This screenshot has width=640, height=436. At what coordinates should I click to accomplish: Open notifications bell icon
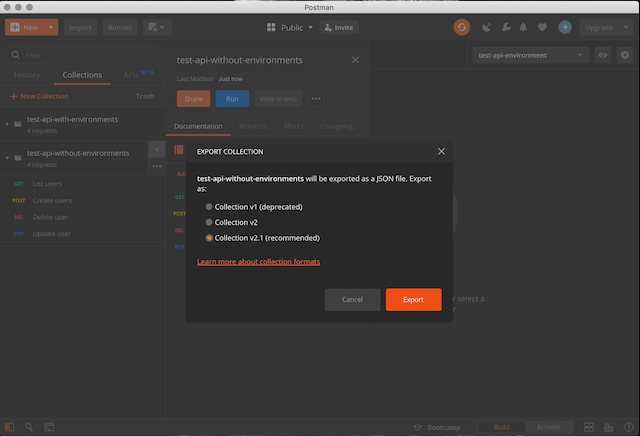[523, 27]
